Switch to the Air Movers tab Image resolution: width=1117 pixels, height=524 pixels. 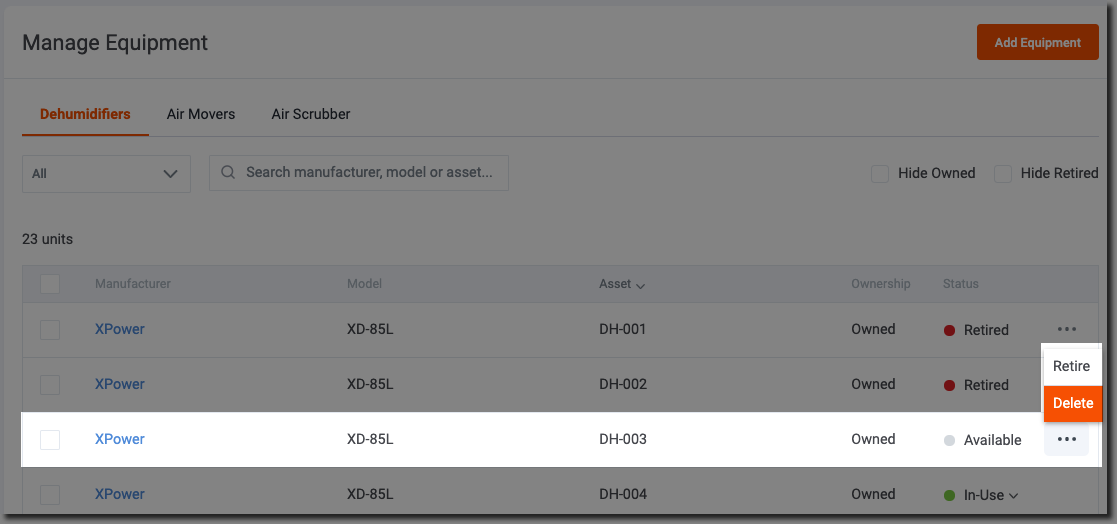(201, 114)
